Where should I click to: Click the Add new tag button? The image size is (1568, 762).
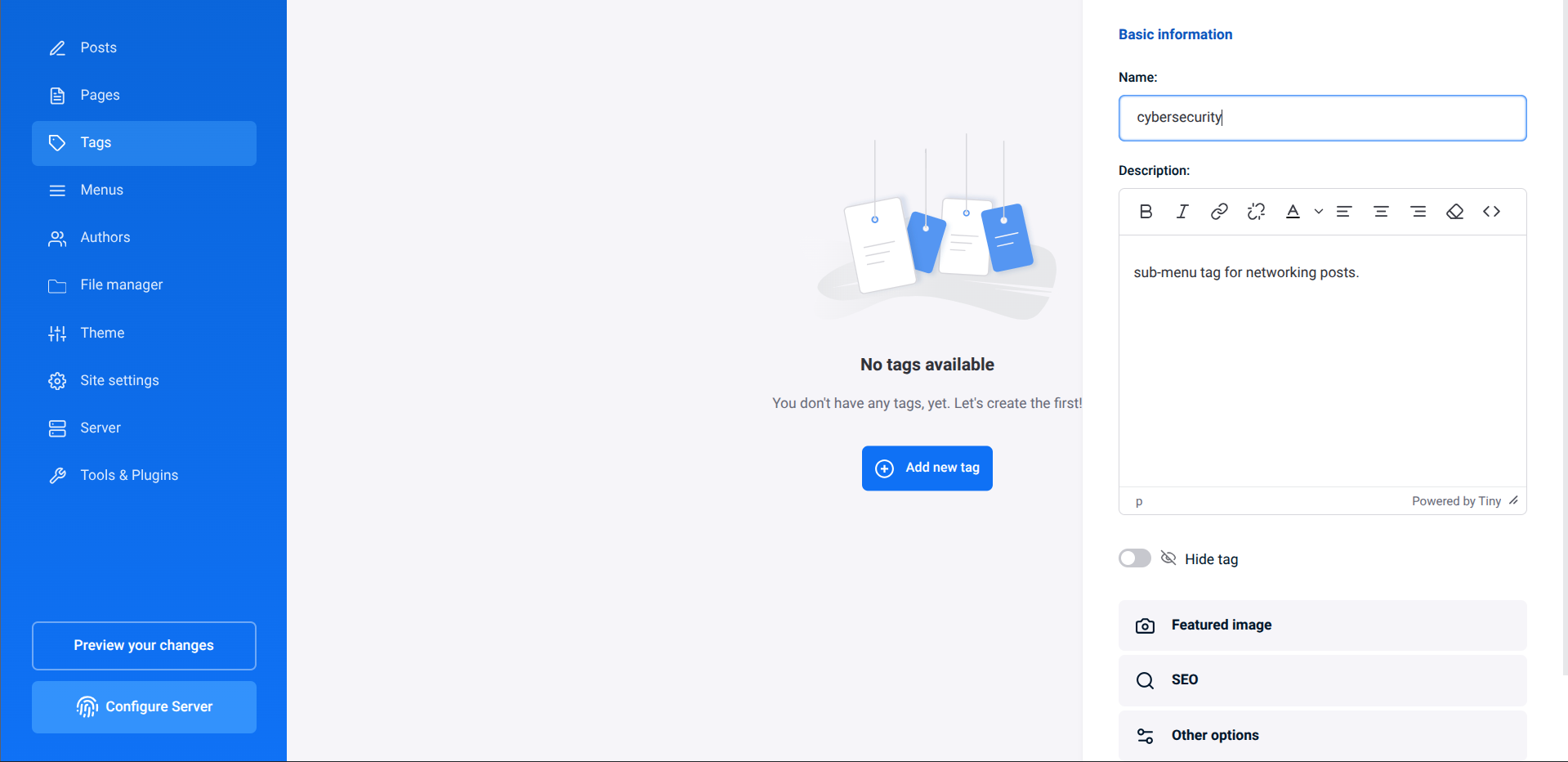coord(927,468)
